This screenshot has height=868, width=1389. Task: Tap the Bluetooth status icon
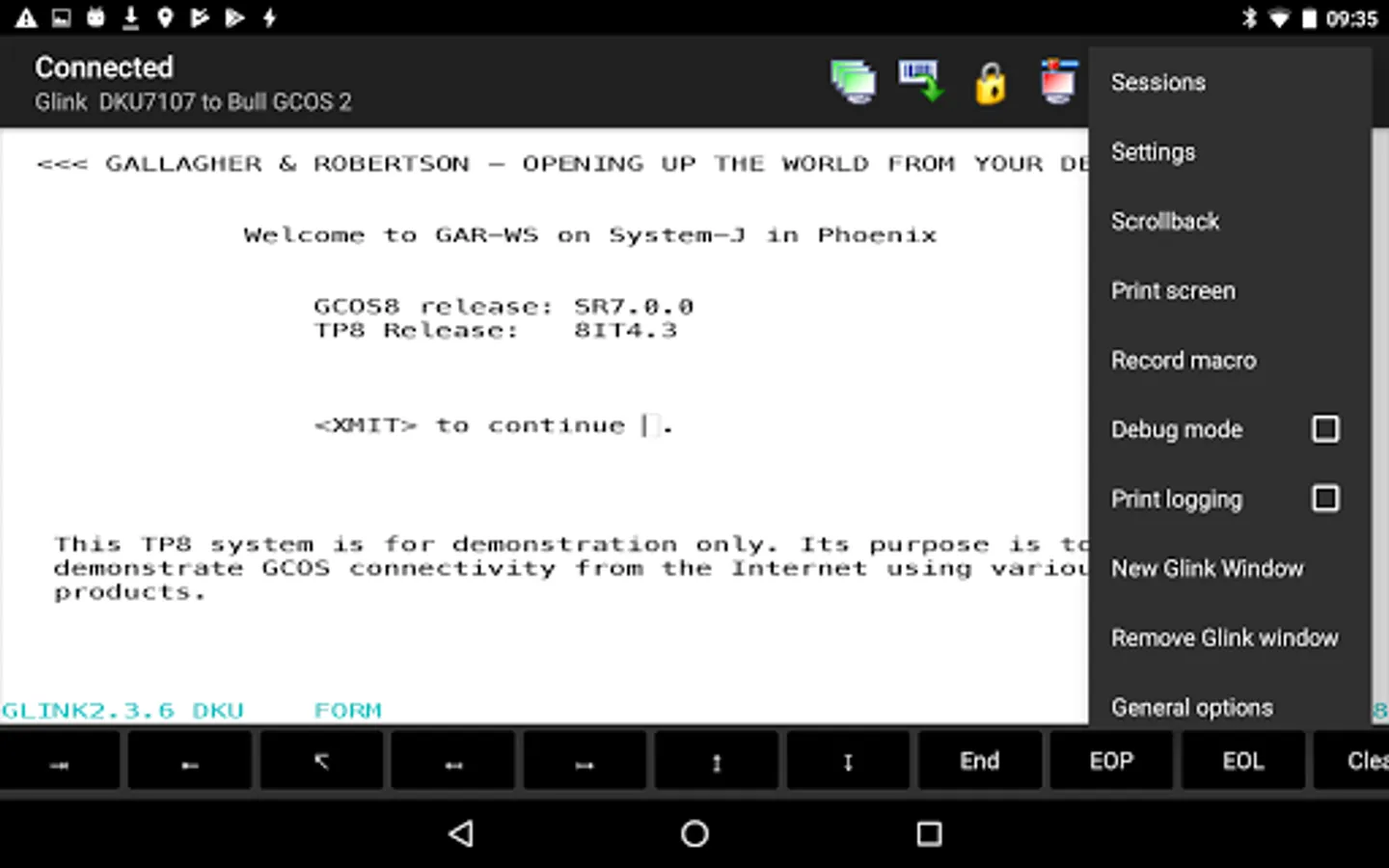[x=1250, y=18]
